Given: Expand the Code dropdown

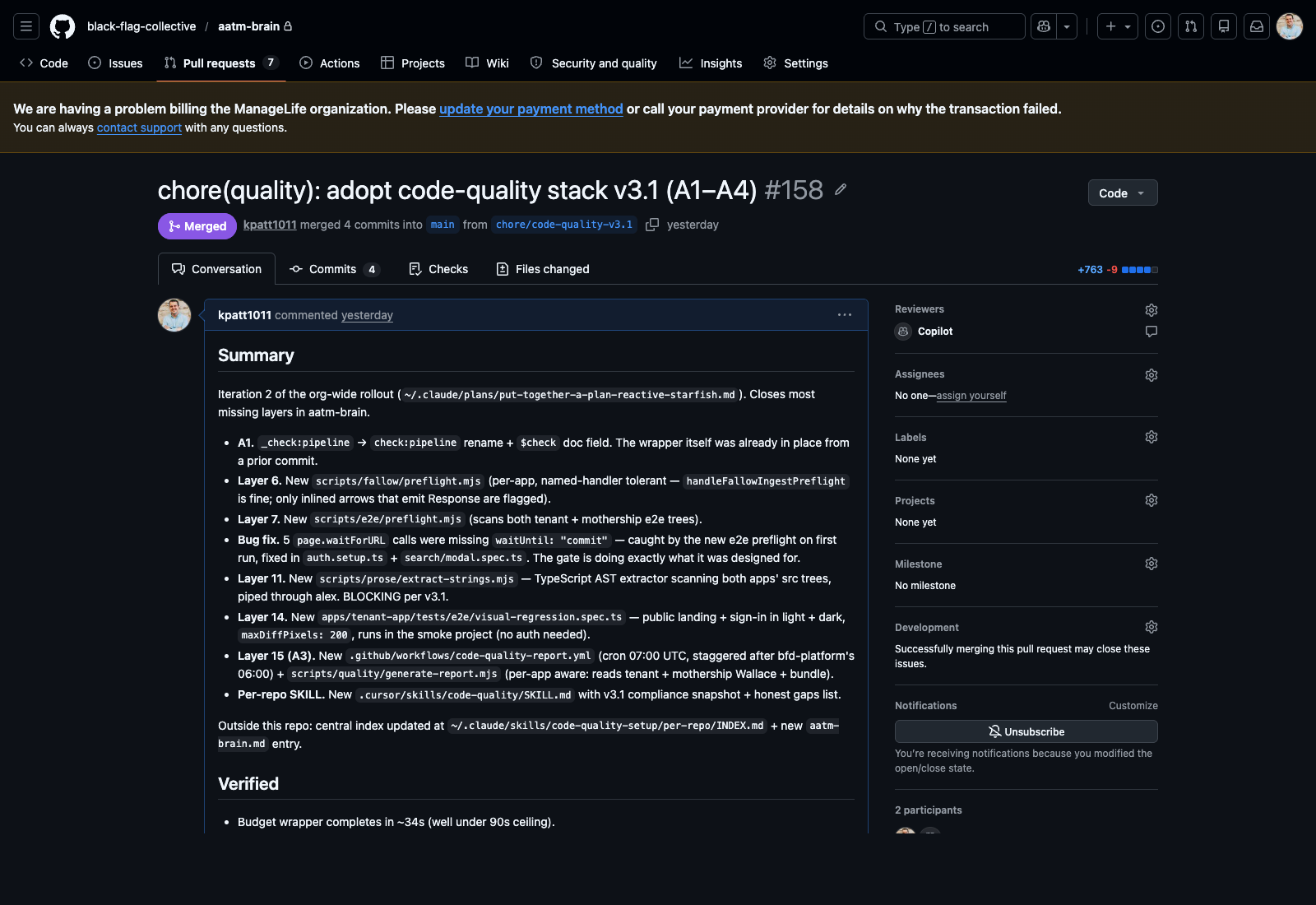Looking at the screenshot, I should 1122,193.
